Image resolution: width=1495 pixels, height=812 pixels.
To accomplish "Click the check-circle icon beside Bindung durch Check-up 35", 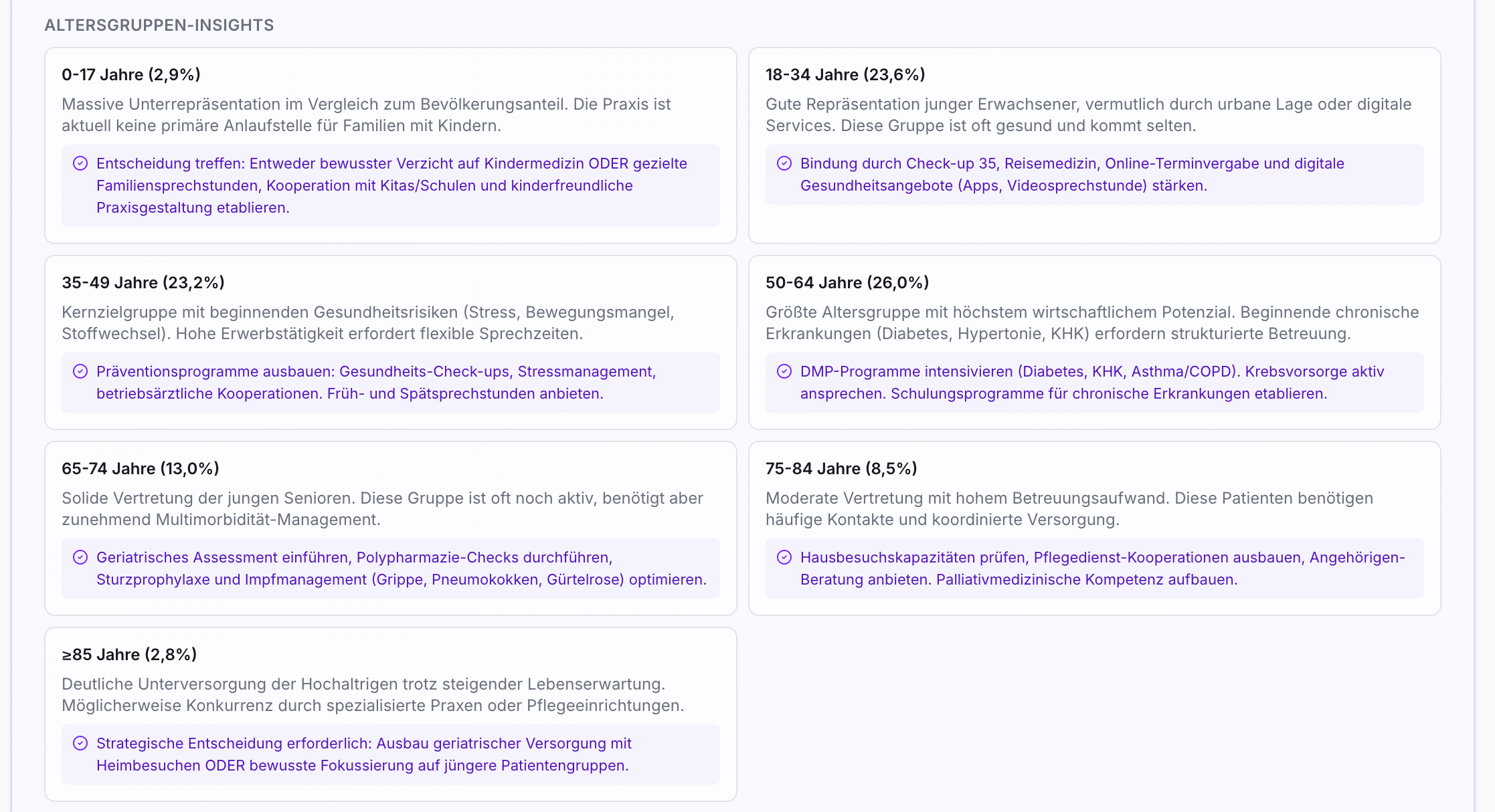I will point(784,163).
